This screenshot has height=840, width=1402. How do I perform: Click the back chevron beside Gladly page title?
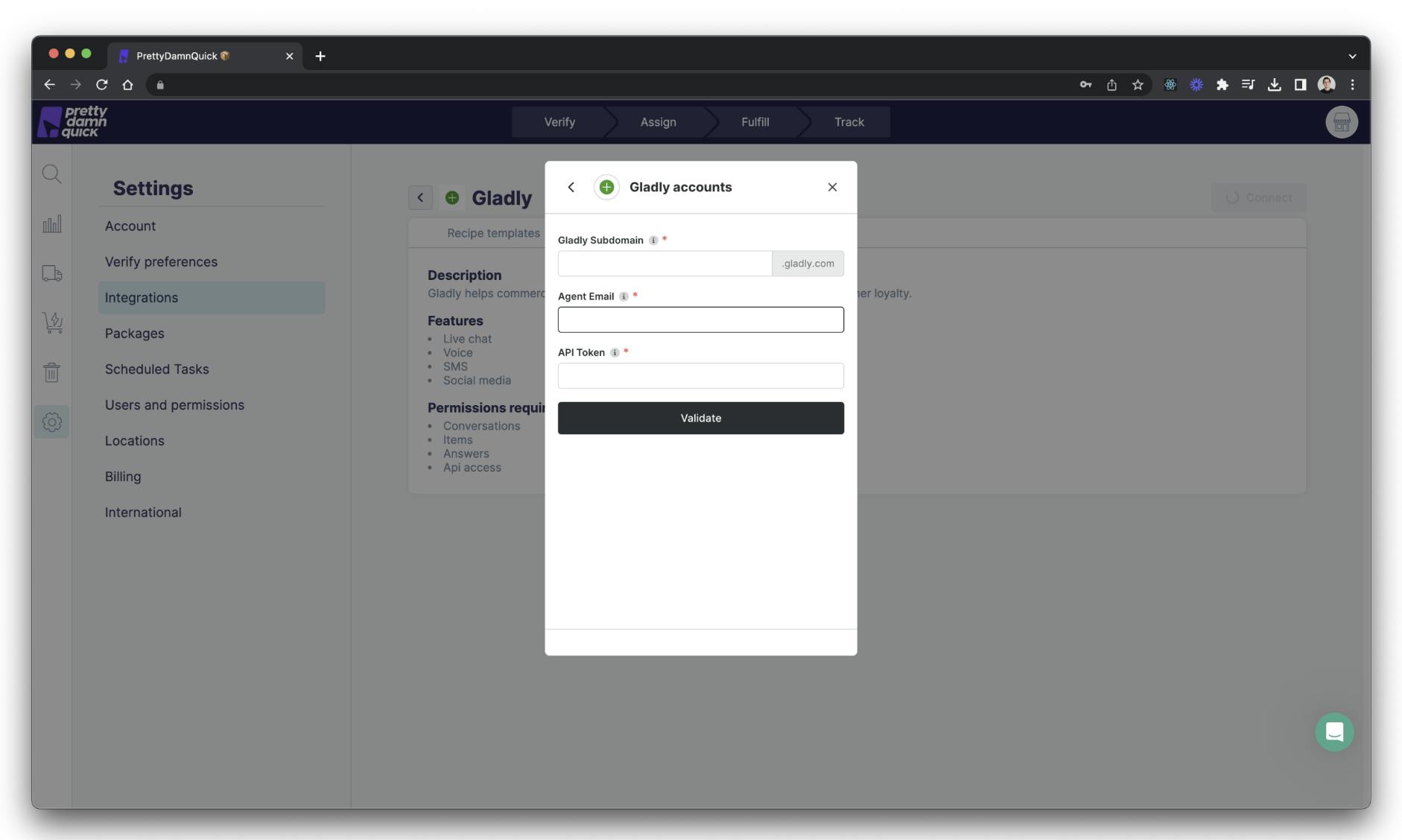click(420, 198)
